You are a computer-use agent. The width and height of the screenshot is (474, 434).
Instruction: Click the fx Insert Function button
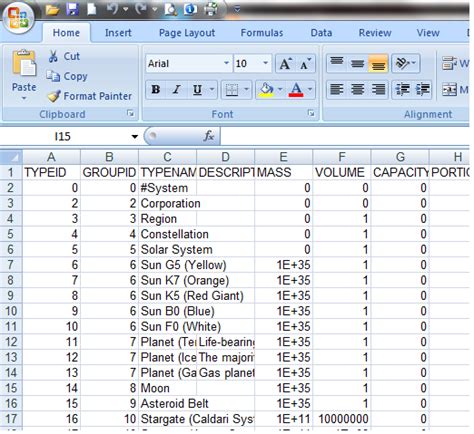point(209,136)
